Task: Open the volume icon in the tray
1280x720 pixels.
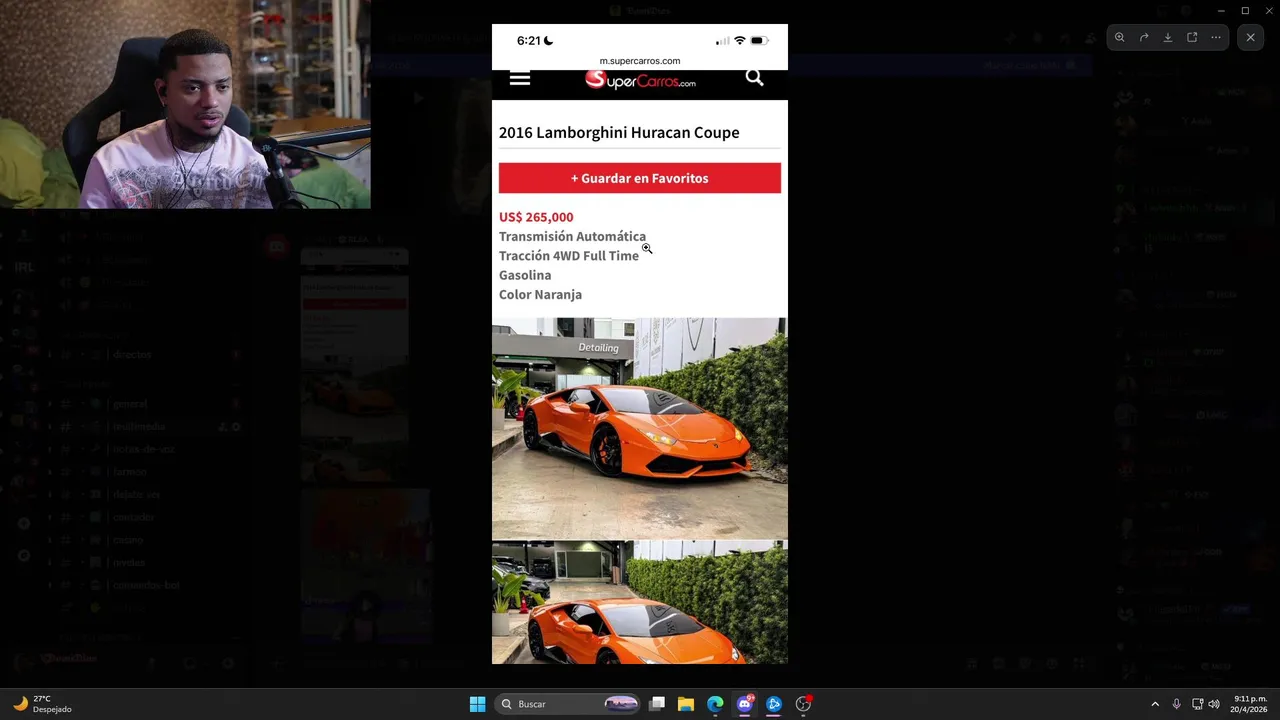Action: pyautogui.click(x=1214, y=704)
